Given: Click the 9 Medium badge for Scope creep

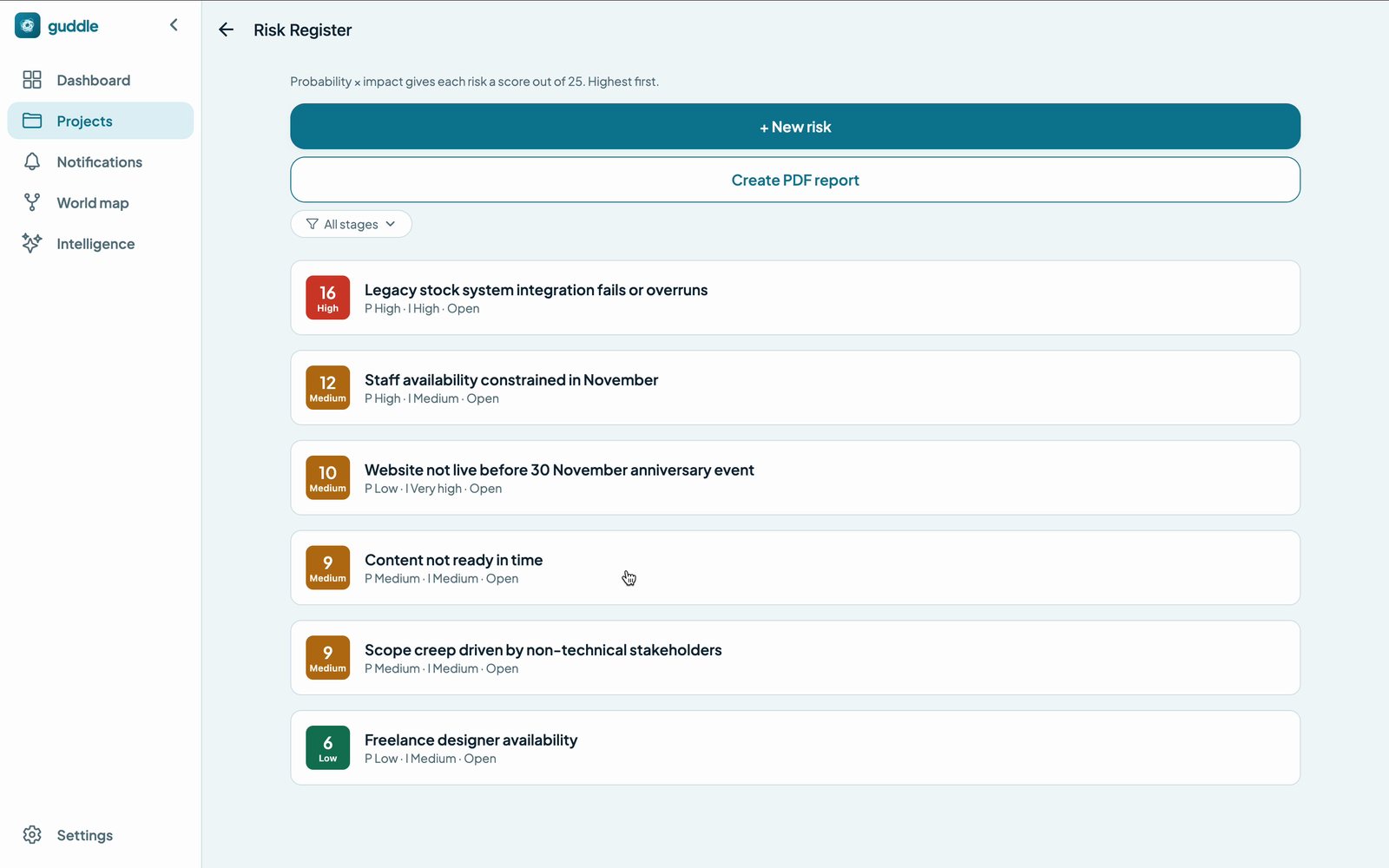Looking at the screenshot, I should click(328, 658).
